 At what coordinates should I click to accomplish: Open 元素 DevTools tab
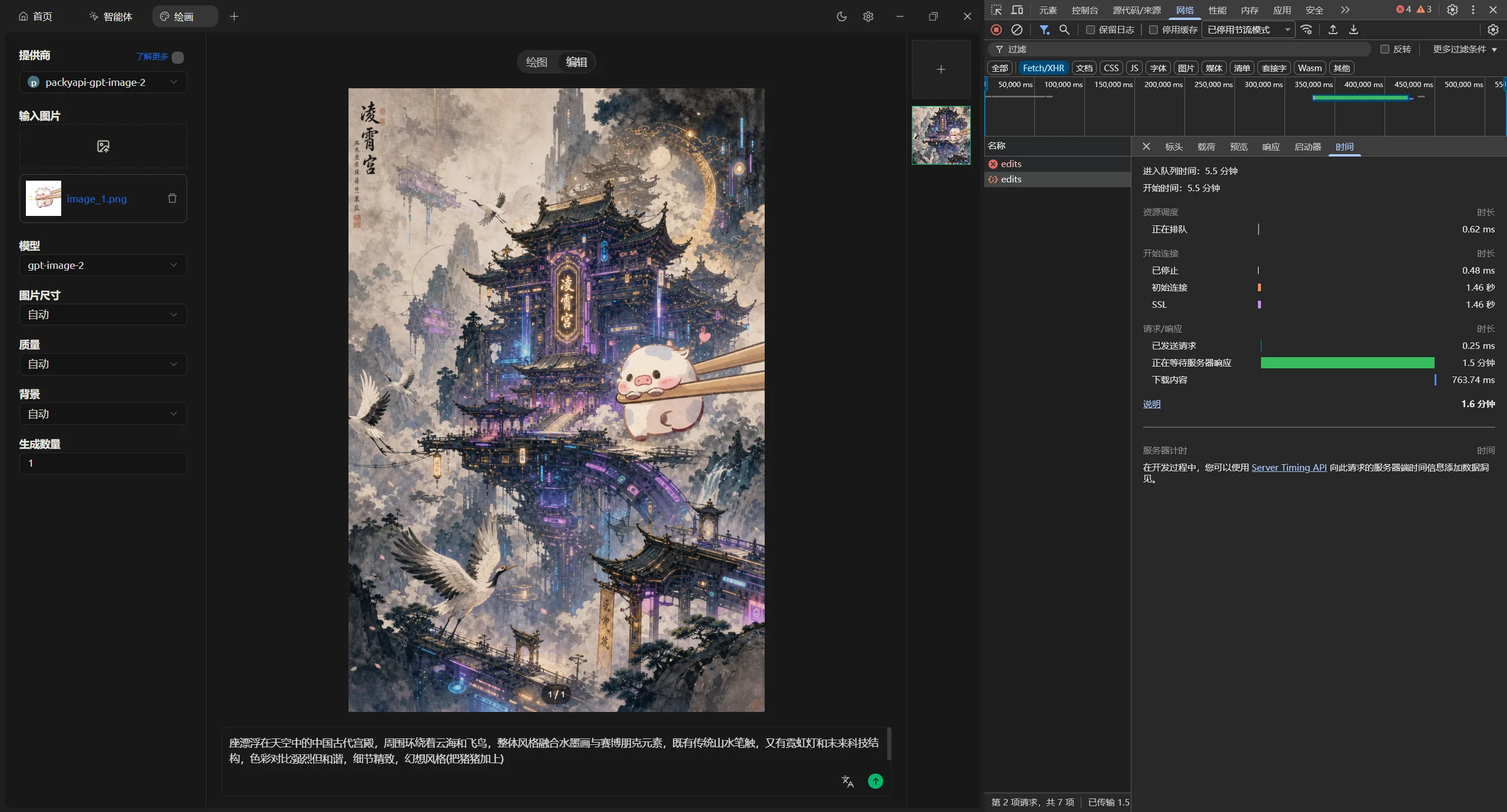(1047, 10)
